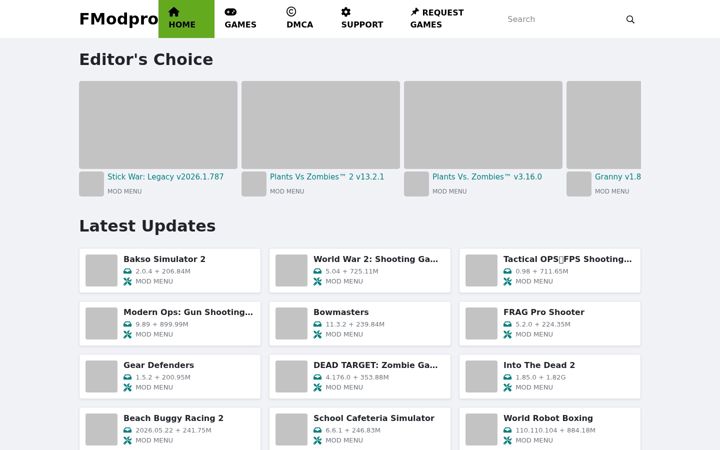This screenshot has width=720, height=450.
Task: Click the DEAD TARGET app icon
Action: point(292,377)
